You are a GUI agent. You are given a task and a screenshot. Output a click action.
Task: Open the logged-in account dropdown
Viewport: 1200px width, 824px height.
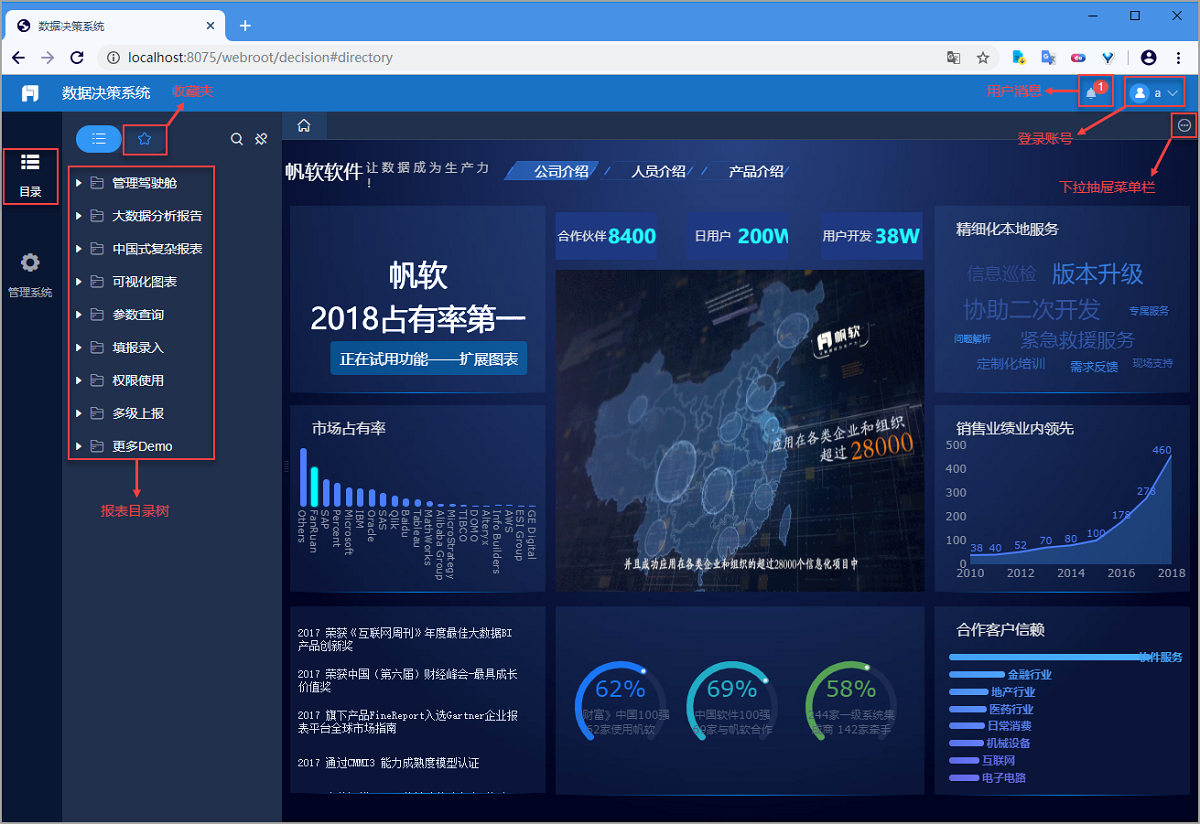pyautogui.click(x=1155, y=93)
